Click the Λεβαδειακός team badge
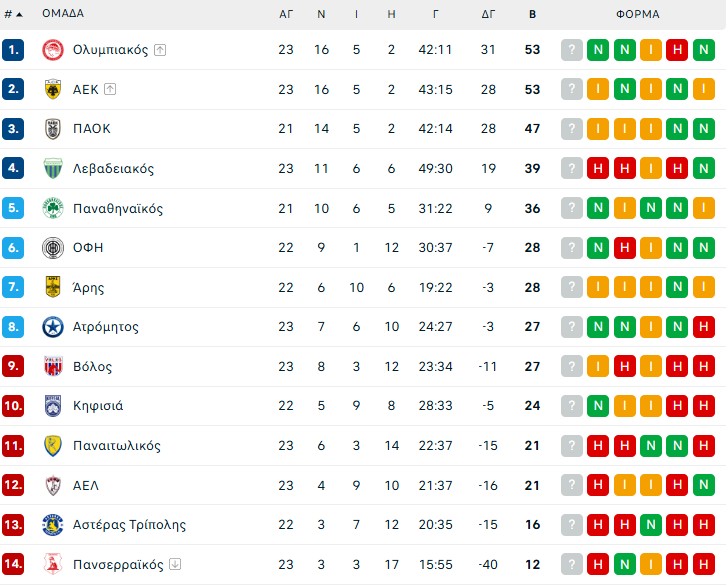The image size is (728, 586). (x=53, y=168)
